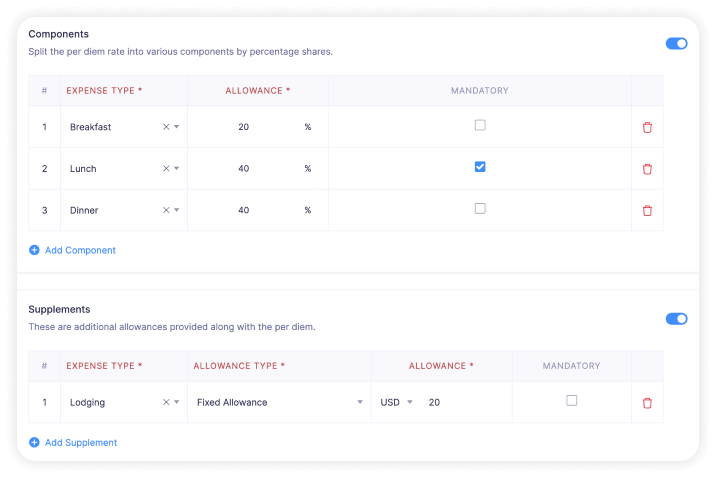Screen dimensions: 716x478
Task: Expand the Fixed Allowance type dropdown
Action: point(360,403)
